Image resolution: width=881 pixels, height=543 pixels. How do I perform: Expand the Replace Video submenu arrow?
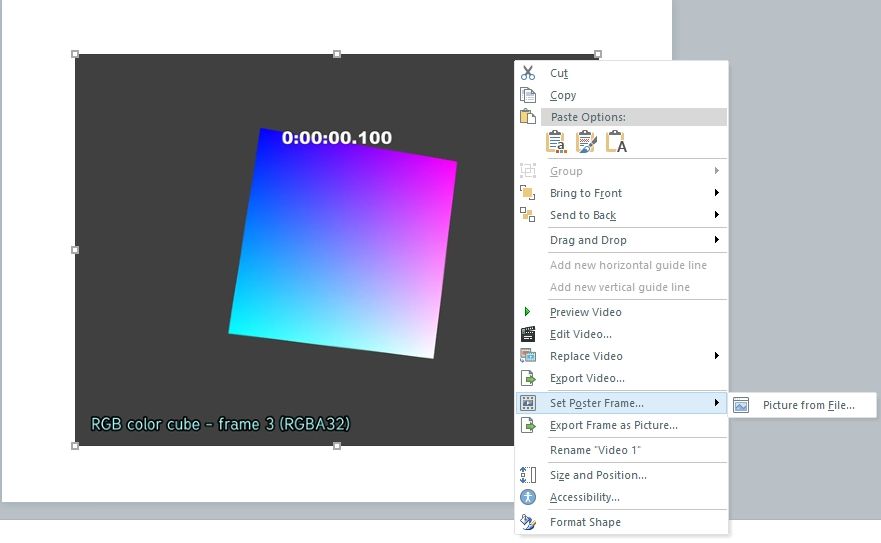coord(716,356)
